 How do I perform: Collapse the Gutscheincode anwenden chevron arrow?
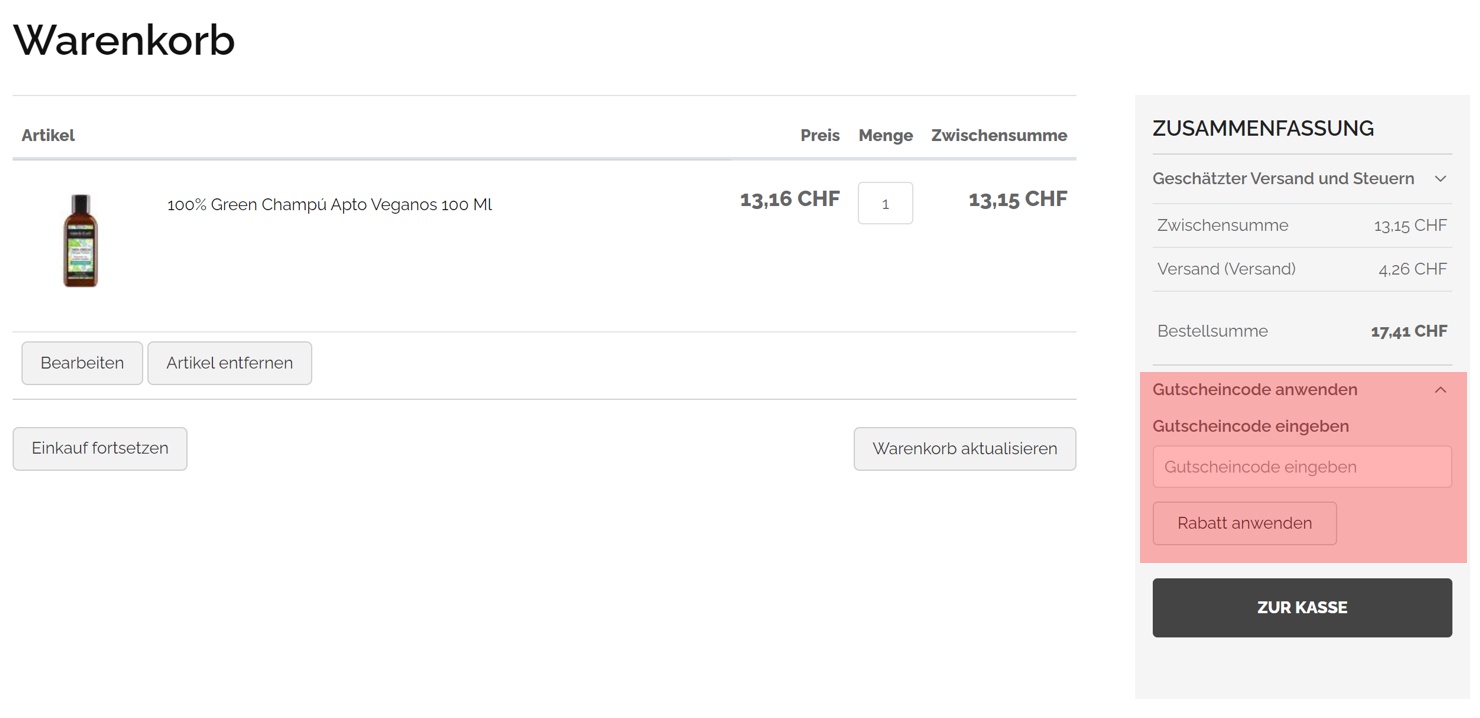coord(1440,390)
